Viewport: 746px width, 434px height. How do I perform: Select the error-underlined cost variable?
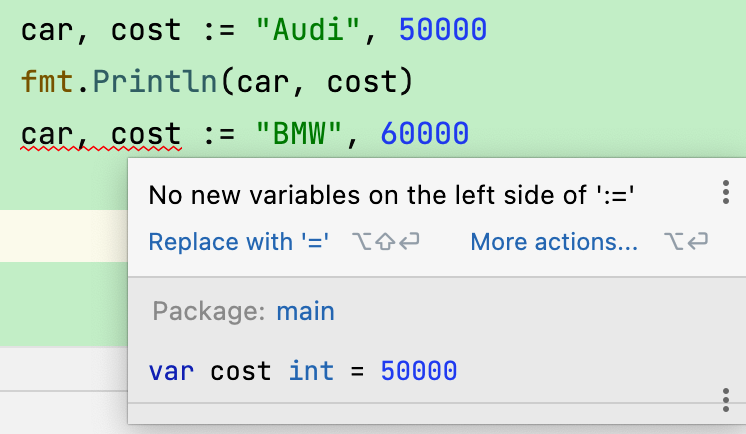(146, 134)
